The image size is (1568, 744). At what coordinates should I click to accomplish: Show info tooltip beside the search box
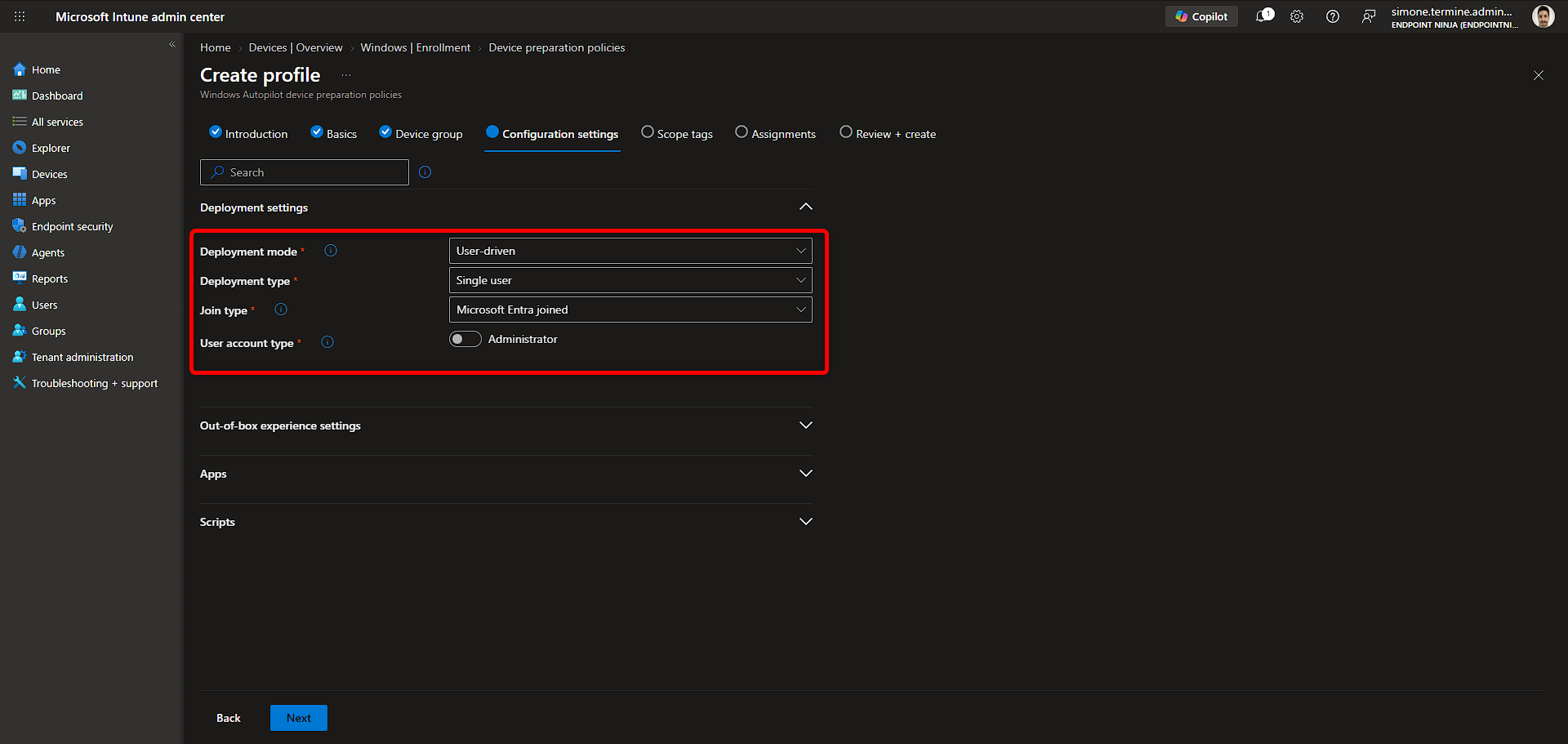pos(425,172)
